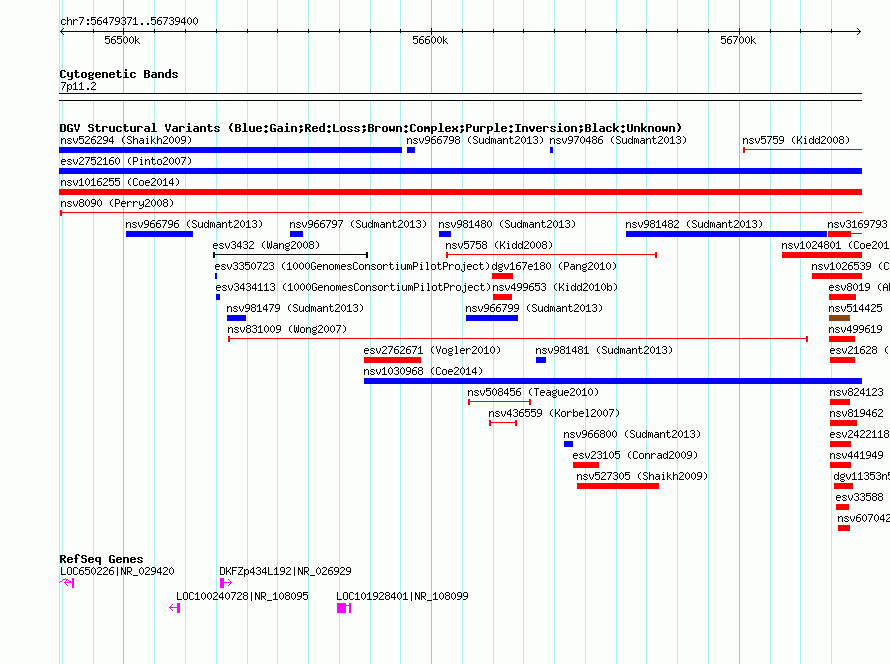Select variant label nsv970486 (Sudmant2013)
890x664 pixels.
click(618, 140)
